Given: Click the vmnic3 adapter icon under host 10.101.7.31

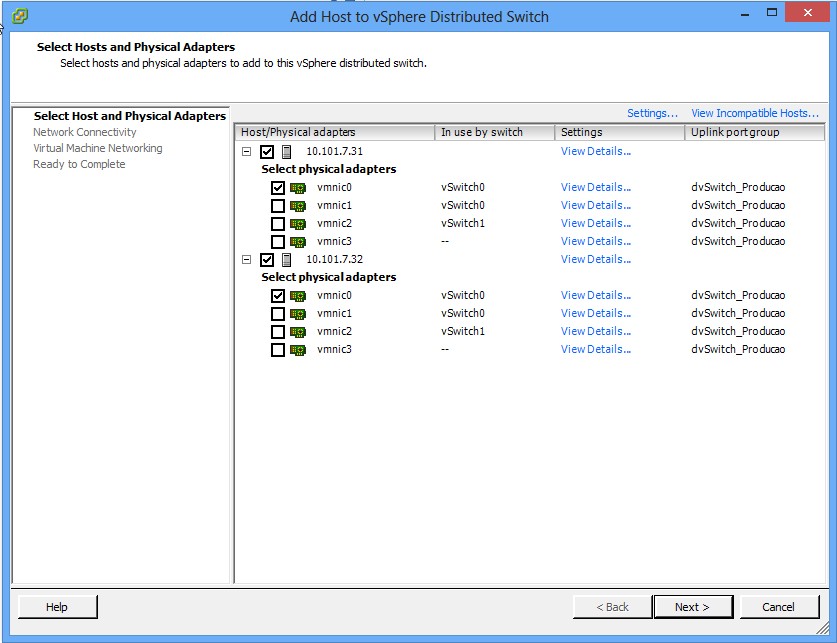Looking at the screenshot, I should 298,242.
